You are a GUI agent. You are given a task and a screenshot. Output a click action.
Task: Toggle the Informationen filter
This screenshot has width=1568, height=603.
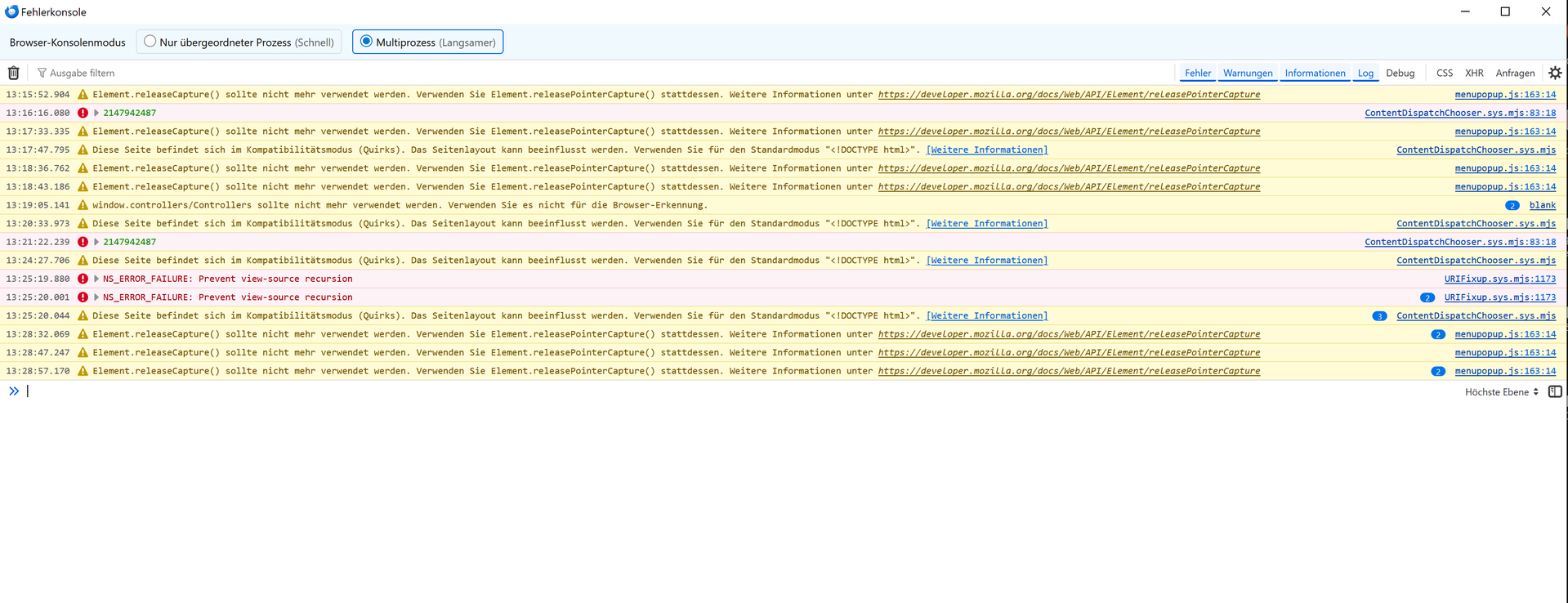tap(1315, 73)
